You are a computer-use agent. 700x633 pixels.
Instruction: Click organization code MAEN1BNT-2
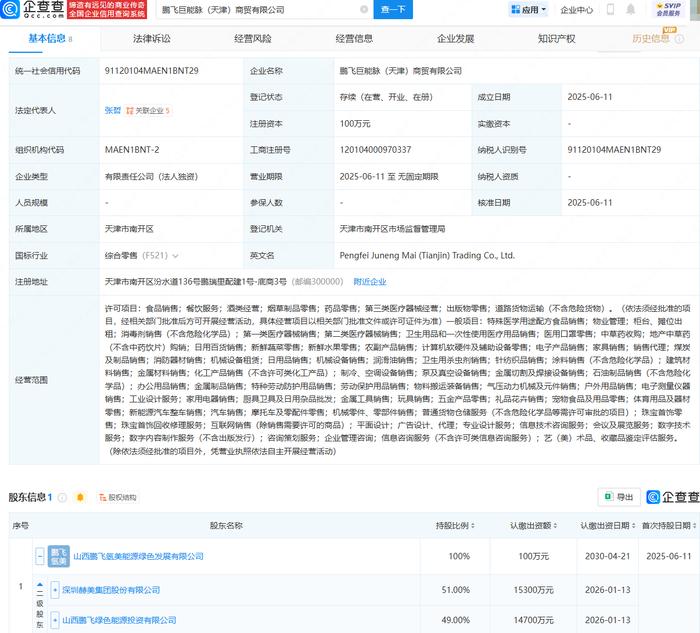point(132,150)
